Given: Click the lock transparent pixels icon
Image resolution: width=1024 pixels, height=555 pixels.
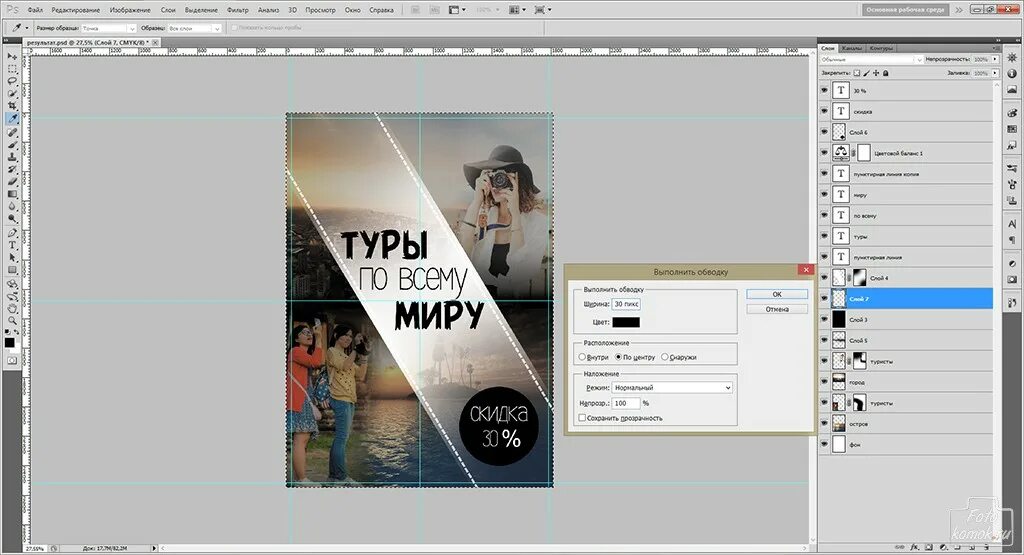Looking at the screenshot, I should pyautogui.click(x=857, y=73).
